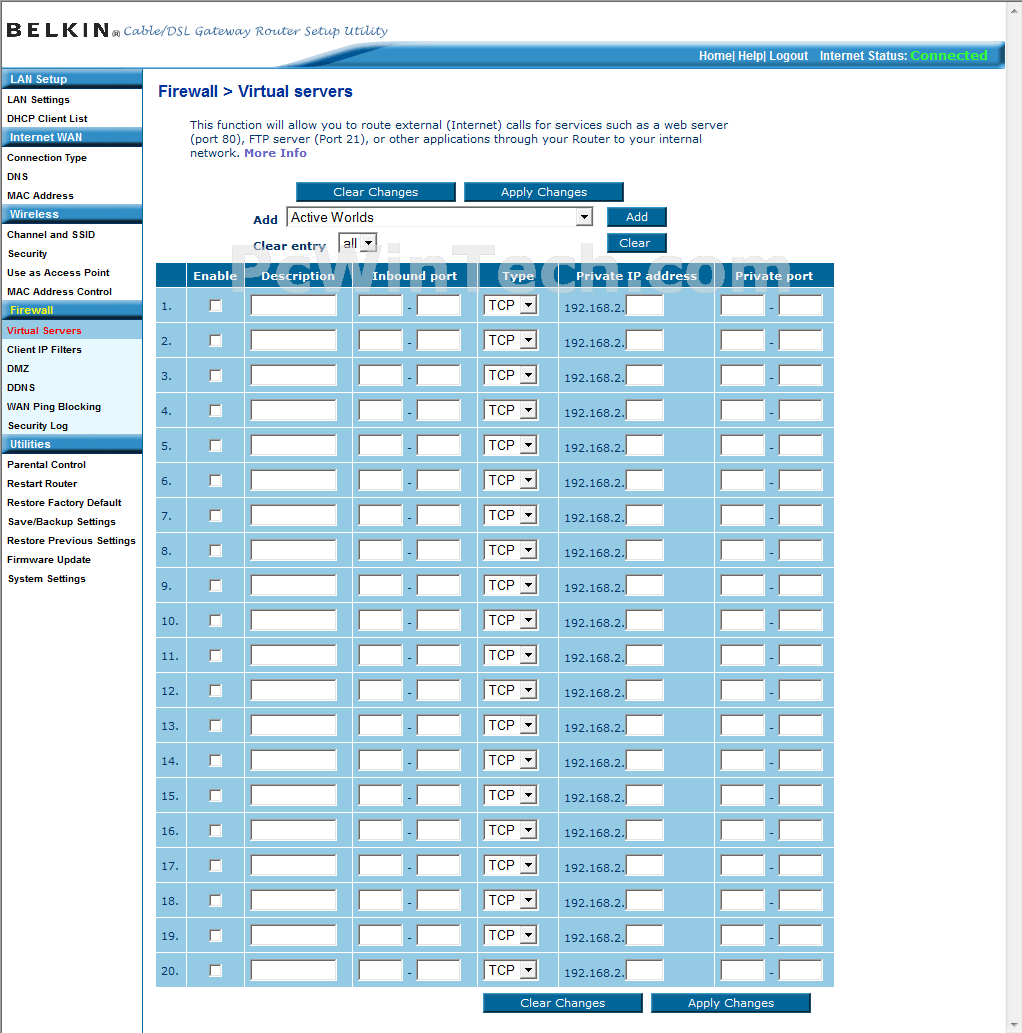Change protocol type dropdown in row 2
This screenshot has width=1022, height=1033.
[511, 340]
